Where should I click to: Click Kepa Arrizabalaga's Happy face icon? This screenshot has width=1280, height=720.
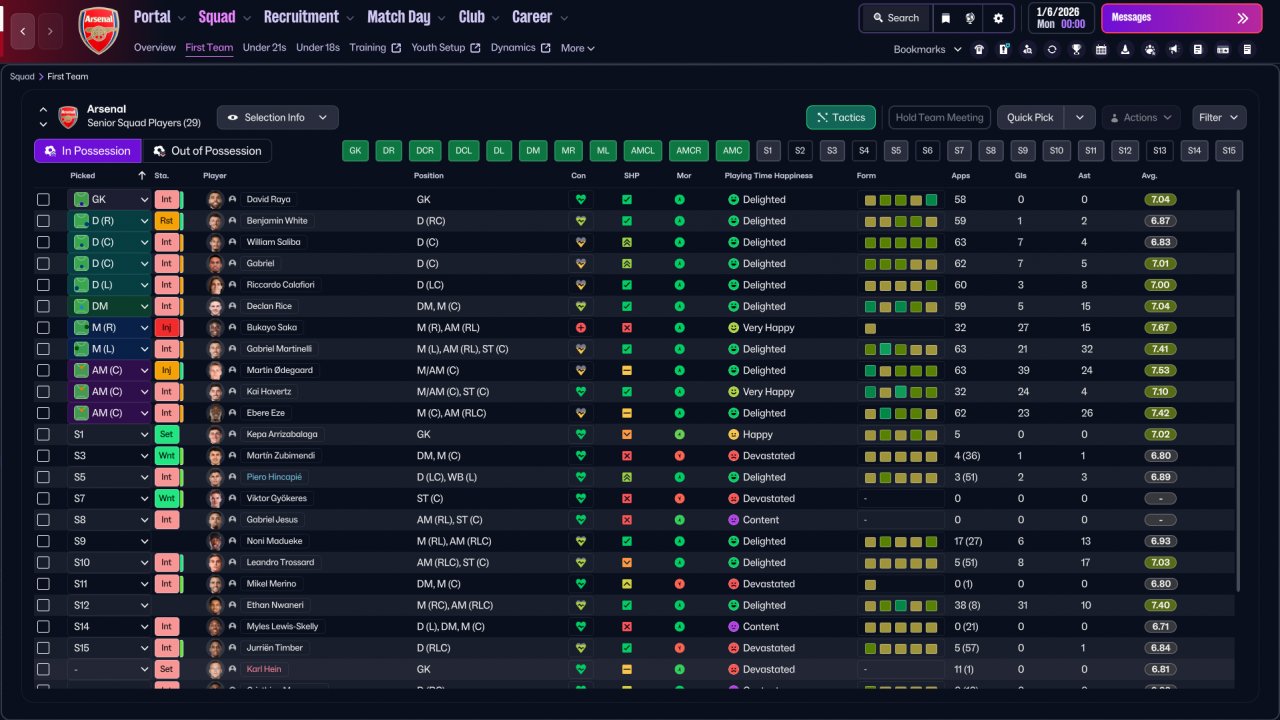pyautogui.click(x=733, y=435)
